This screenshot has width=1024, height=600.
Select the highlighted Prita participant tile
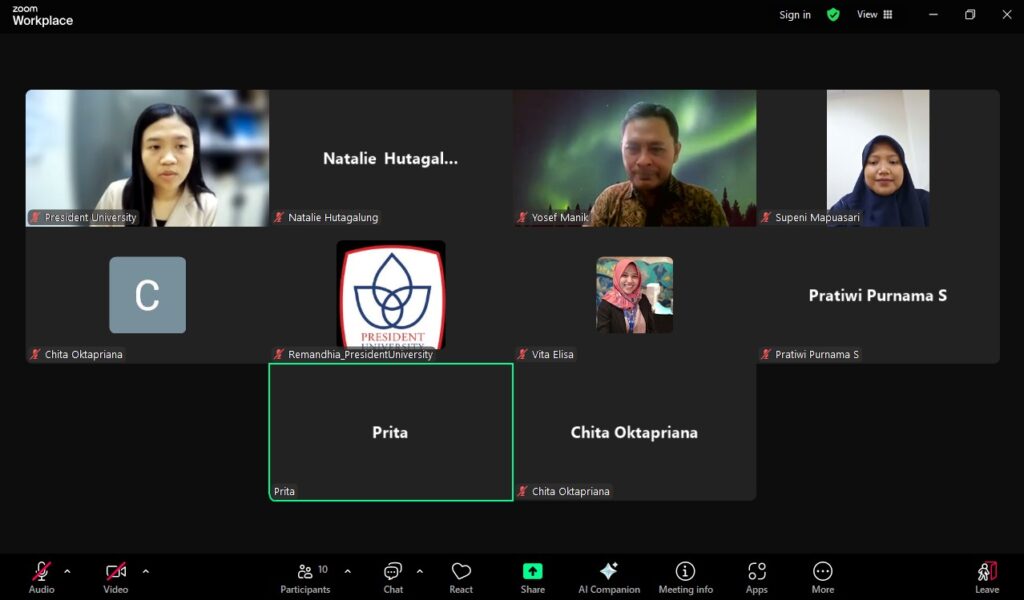[x=390, y=432]
